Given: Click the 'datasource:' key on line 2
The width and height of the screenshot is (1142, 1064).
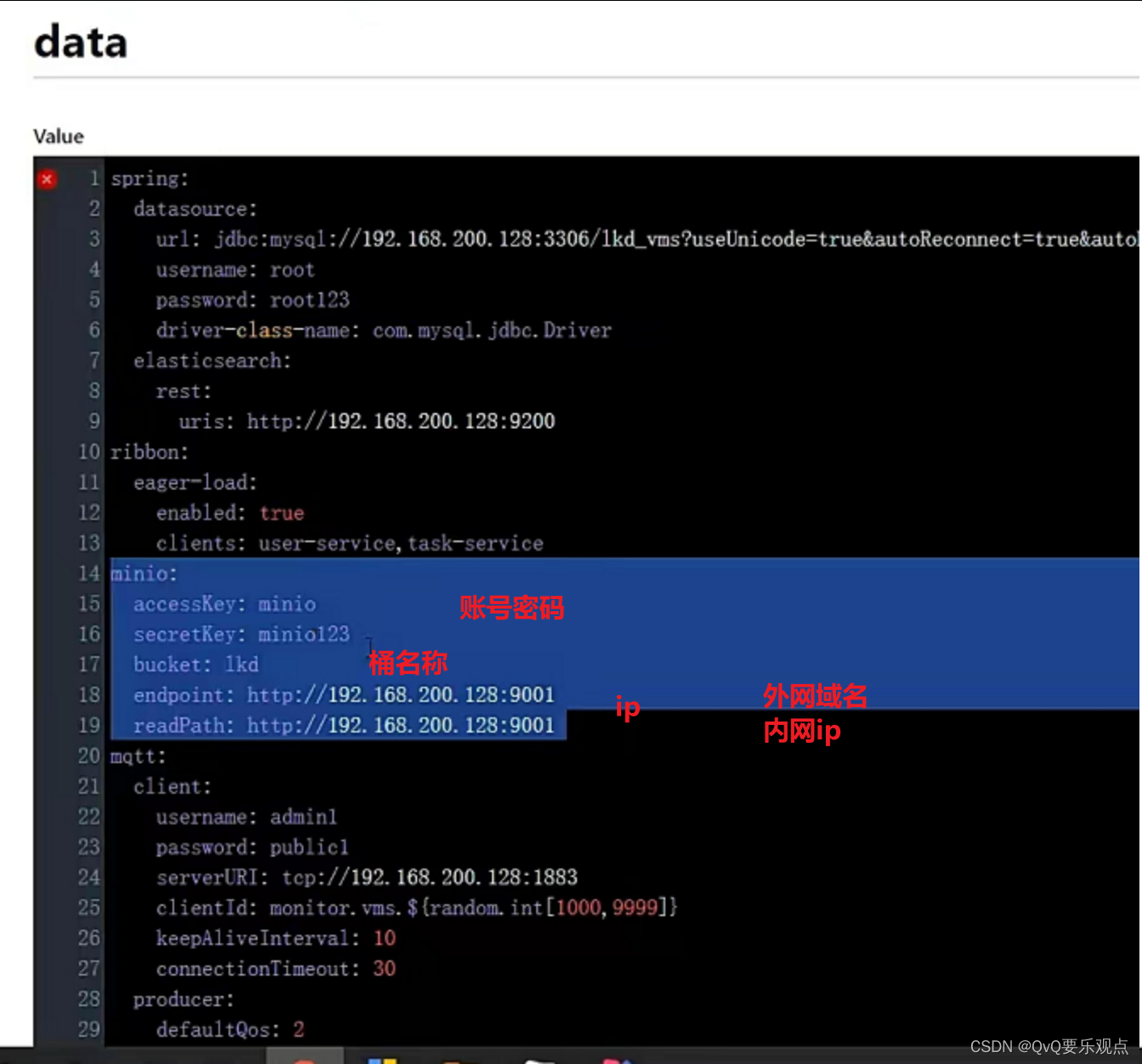Looking at the screenshot, I should 195,209.
